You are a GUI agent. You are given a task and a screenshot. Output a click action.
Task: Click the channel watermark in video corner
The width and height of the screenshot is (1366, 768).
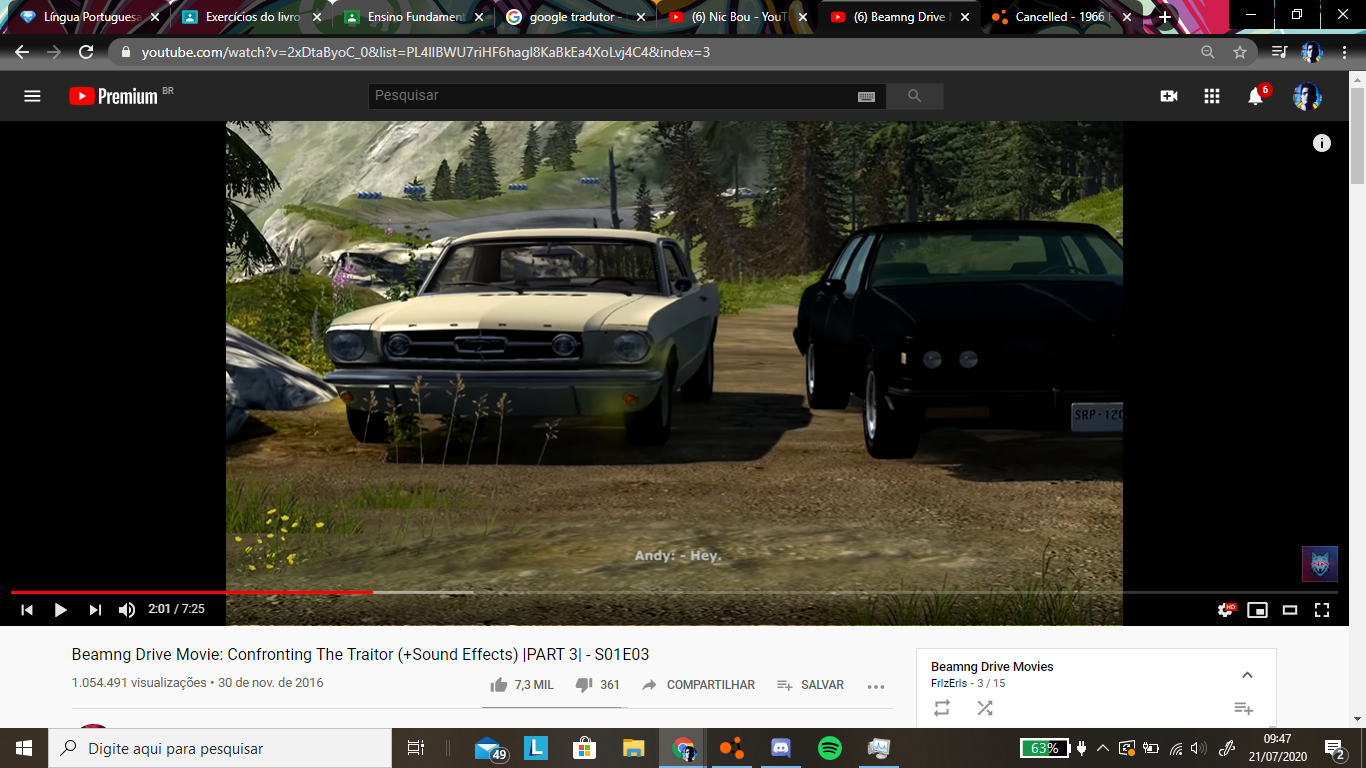point(1319,564)
